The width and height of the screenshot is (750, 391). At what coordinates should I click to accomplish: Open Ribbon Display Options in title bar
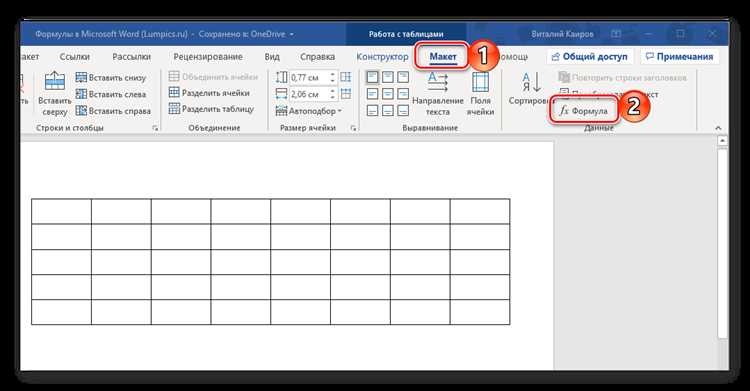coord(616,34)
